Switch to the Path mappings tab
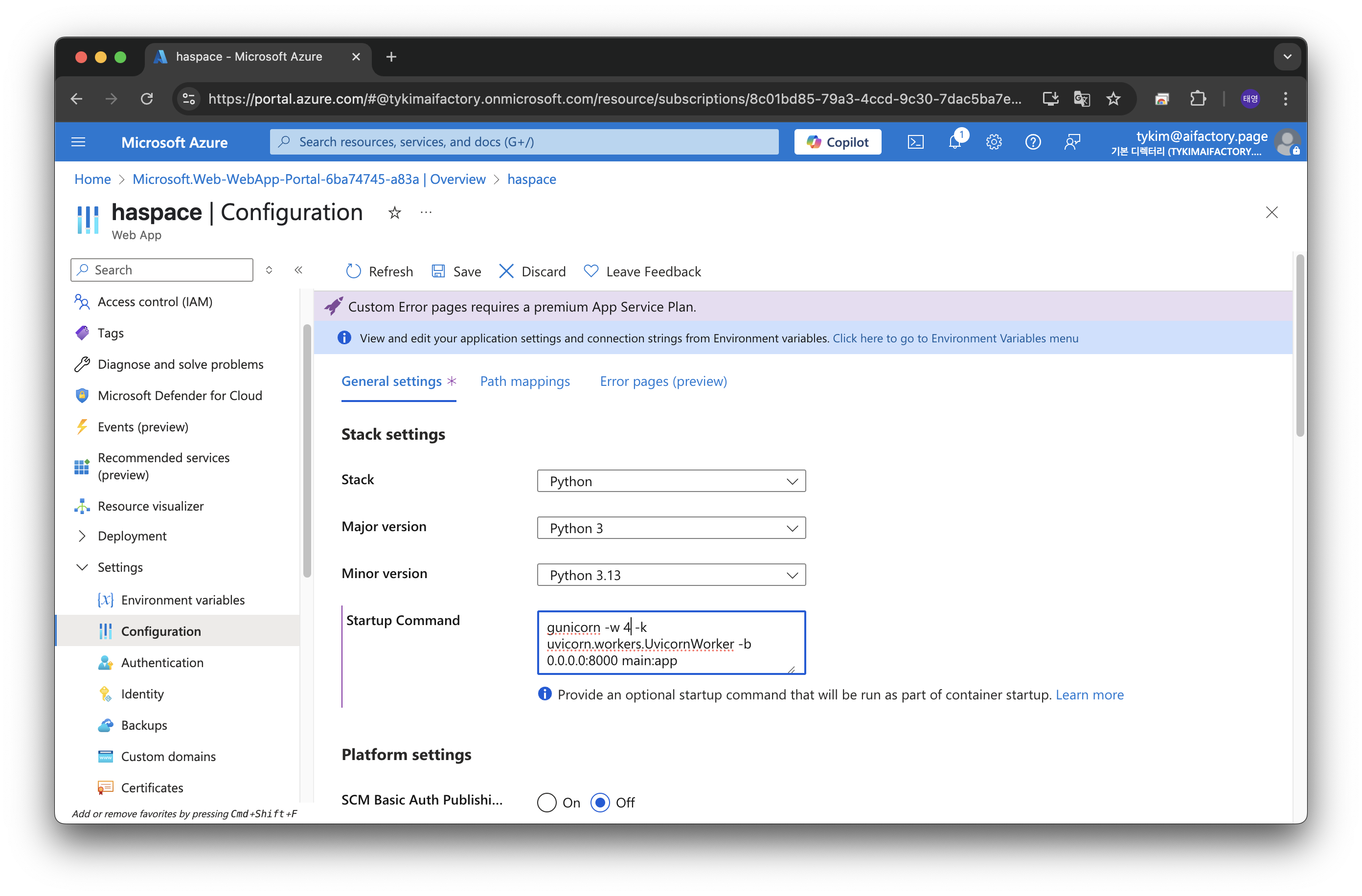The image size is (1362, 896). [x=524, y=381]
